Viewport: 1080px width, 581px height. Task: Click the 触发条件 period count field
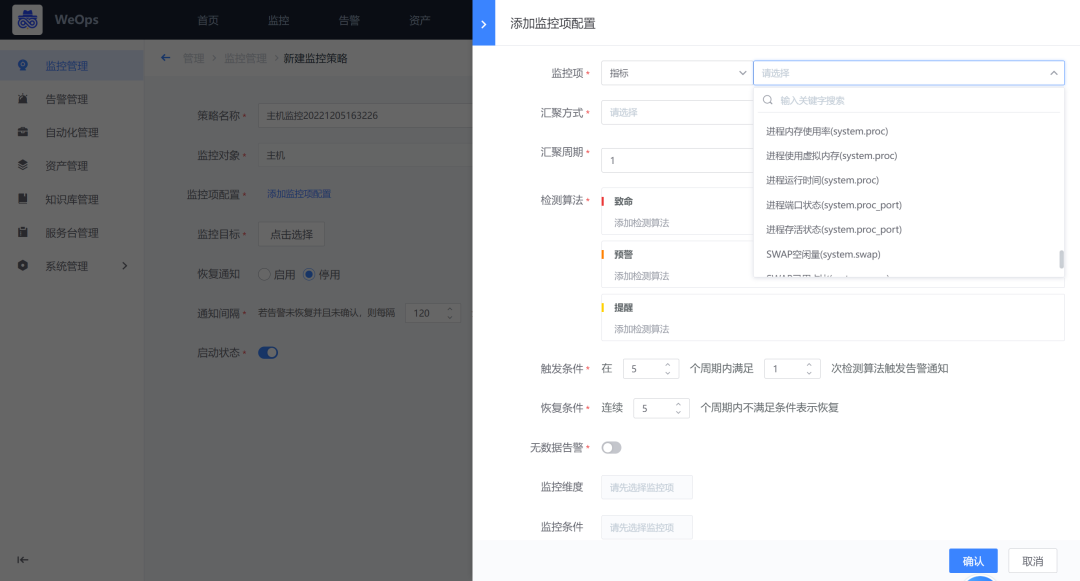click(650, 369)
